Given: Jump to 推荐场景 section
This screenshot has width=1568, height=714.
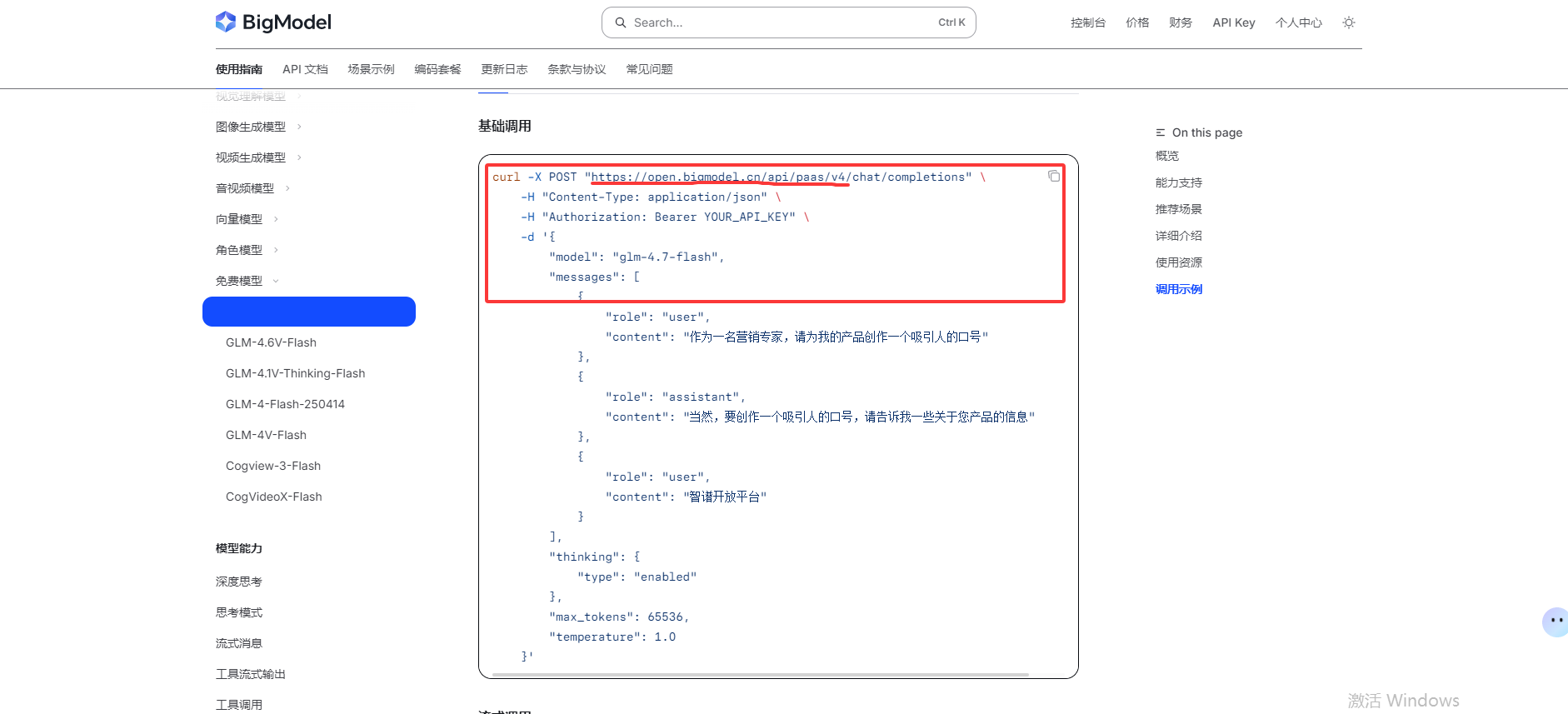Looking at the screenshot, I should point(1179,209).
